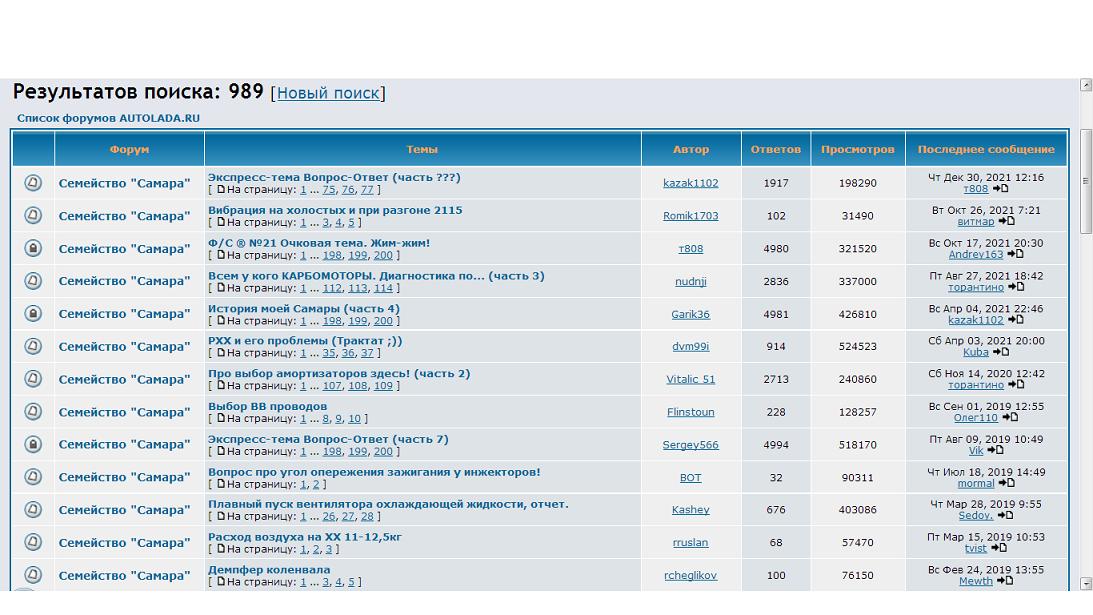Image resolution: width=1093 pixels, height=615 pixels.
Task: Go to page 37 of РХХ и его проблемы
Action: [367, 353]
